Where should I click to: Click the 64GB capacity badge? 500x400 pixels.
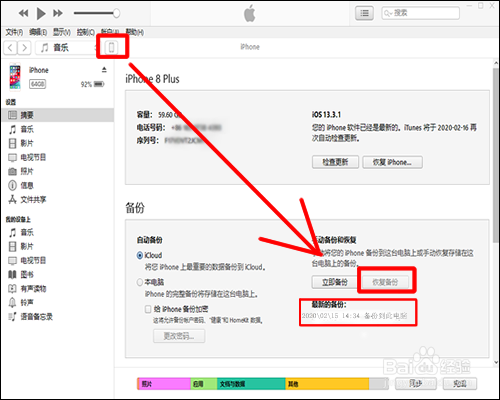coord(37,84)
